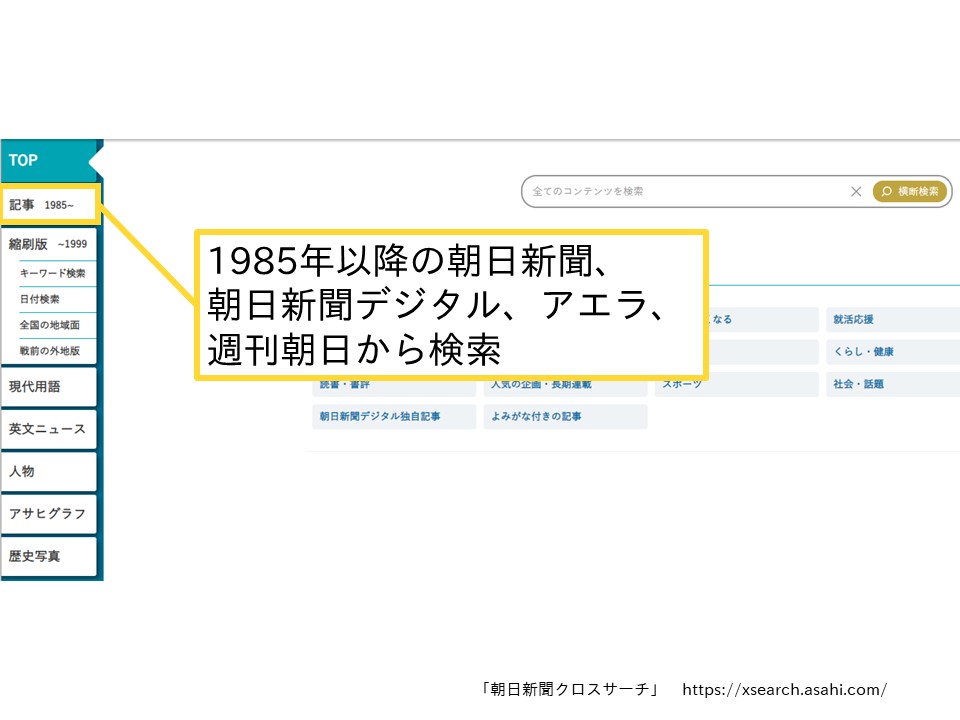Image resolution: width=960 pixels, height=720 pixels.
Task: Open 現代用語 section
Action: tap(49, 387)
